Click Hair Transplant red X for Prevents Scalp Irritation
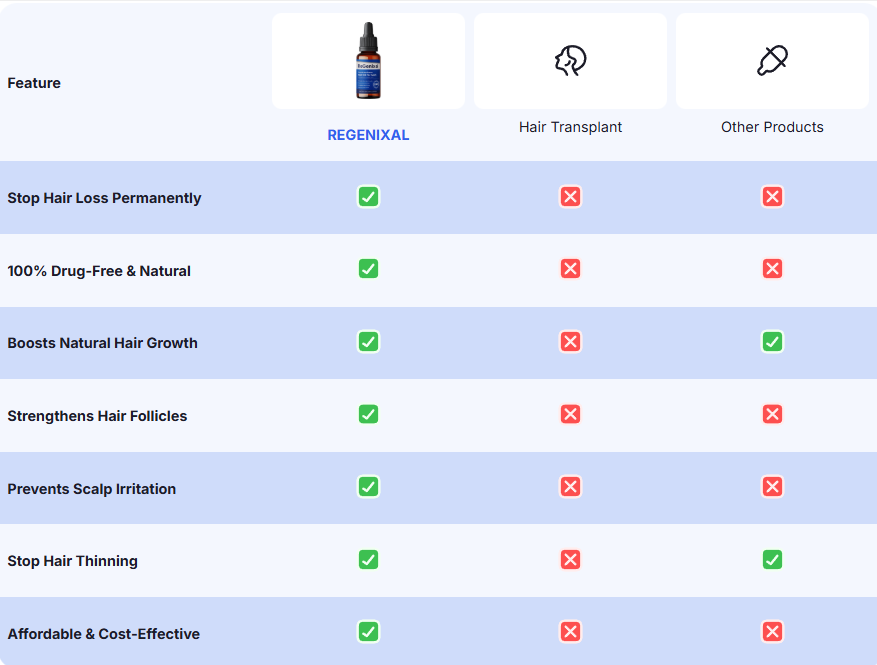Viewport: 877px width, 665px height. point(570,487)
